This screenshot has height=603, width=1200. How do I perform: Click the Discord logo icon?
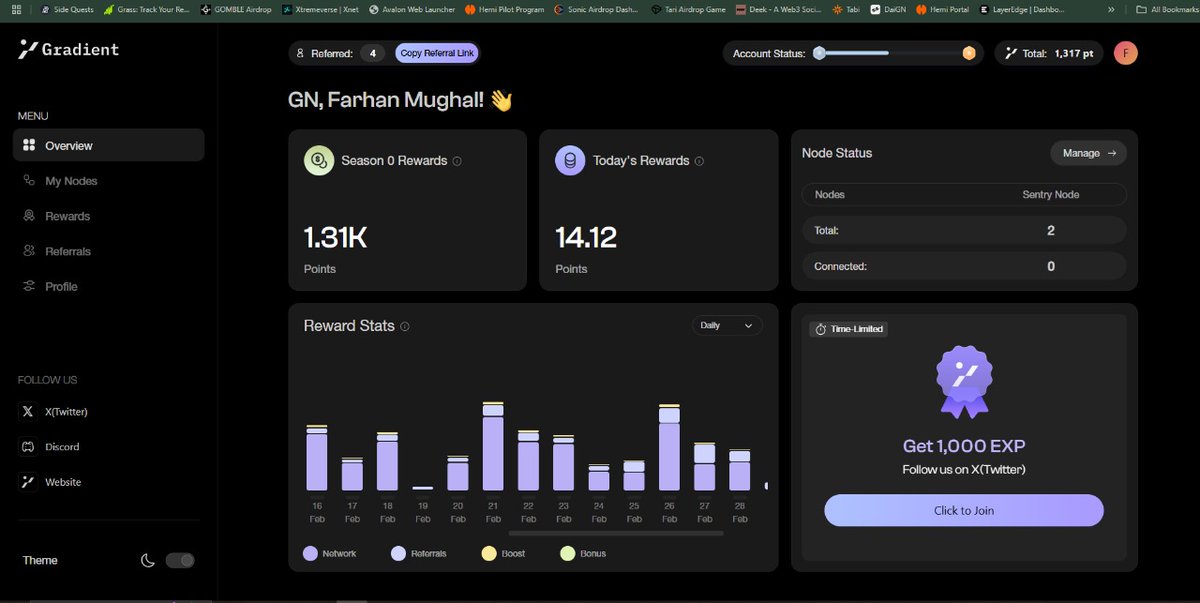pos(28,446)
